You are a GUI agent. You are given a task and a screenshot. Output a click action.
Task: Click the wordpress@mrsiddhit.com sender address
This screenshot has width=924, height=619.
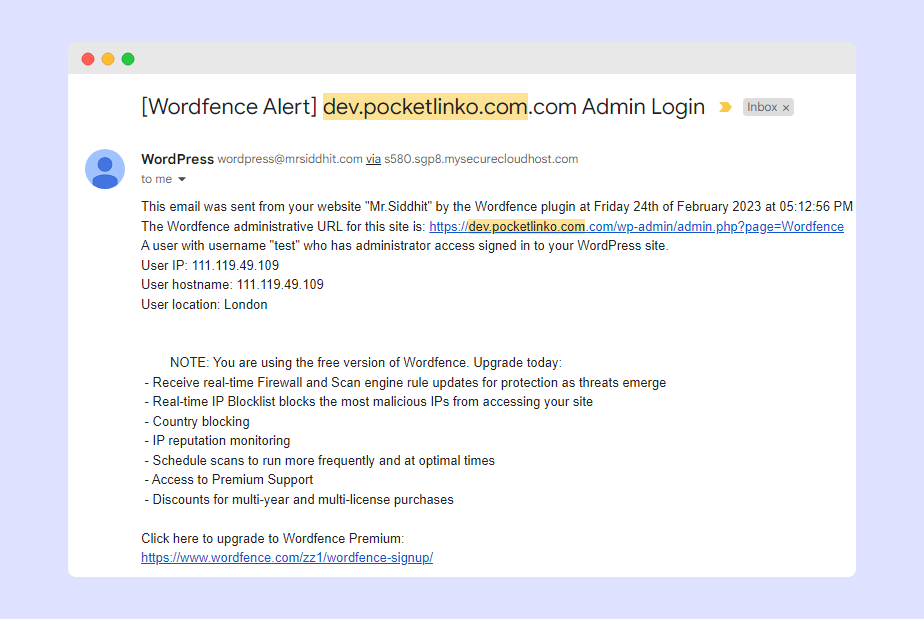point(290,159)
